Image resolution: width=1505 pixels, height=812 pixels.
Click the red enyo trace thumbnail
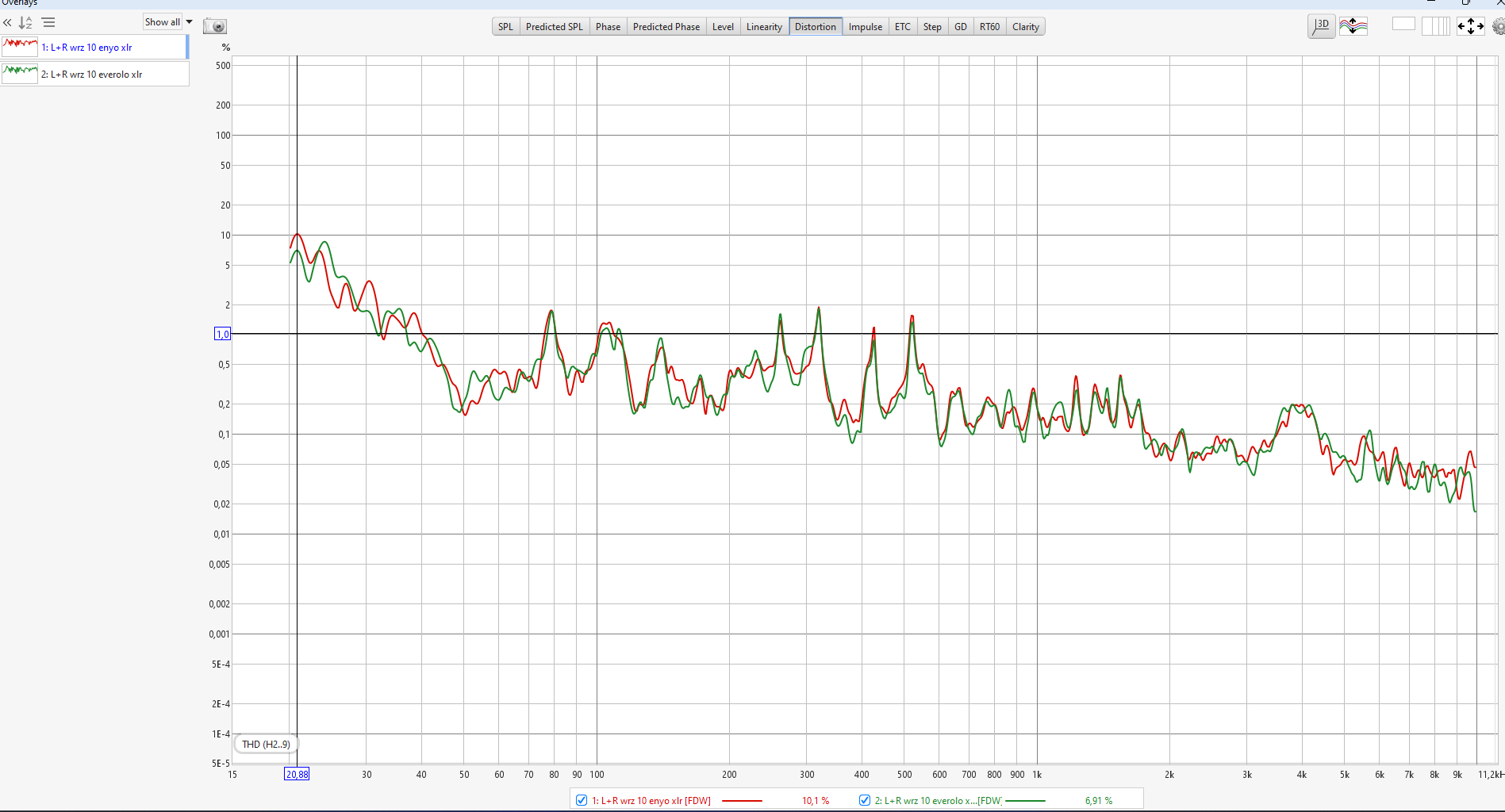coord(20,47)
